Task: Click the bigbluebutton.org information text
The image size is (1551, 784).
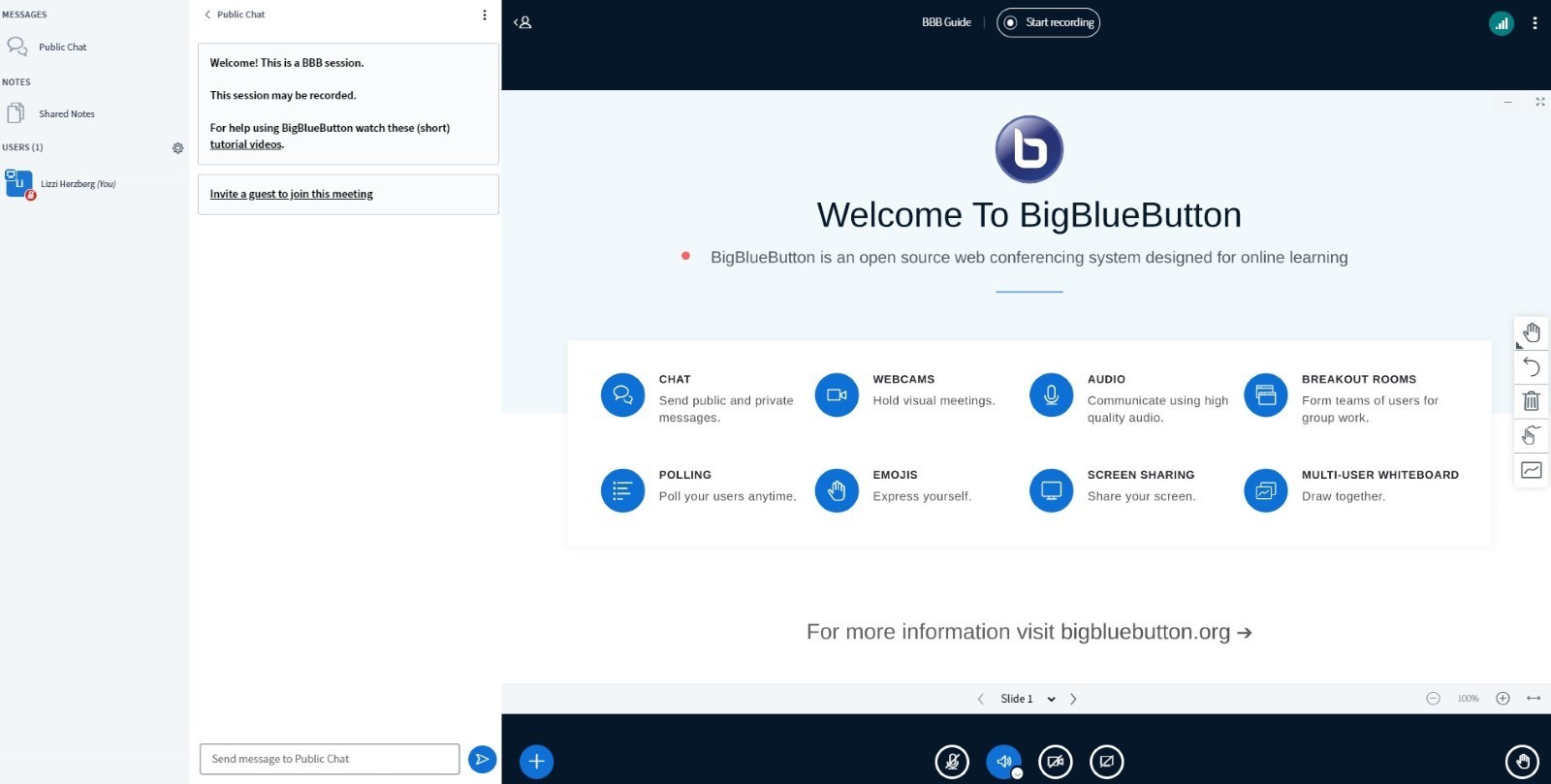Action: (1029, 632)
